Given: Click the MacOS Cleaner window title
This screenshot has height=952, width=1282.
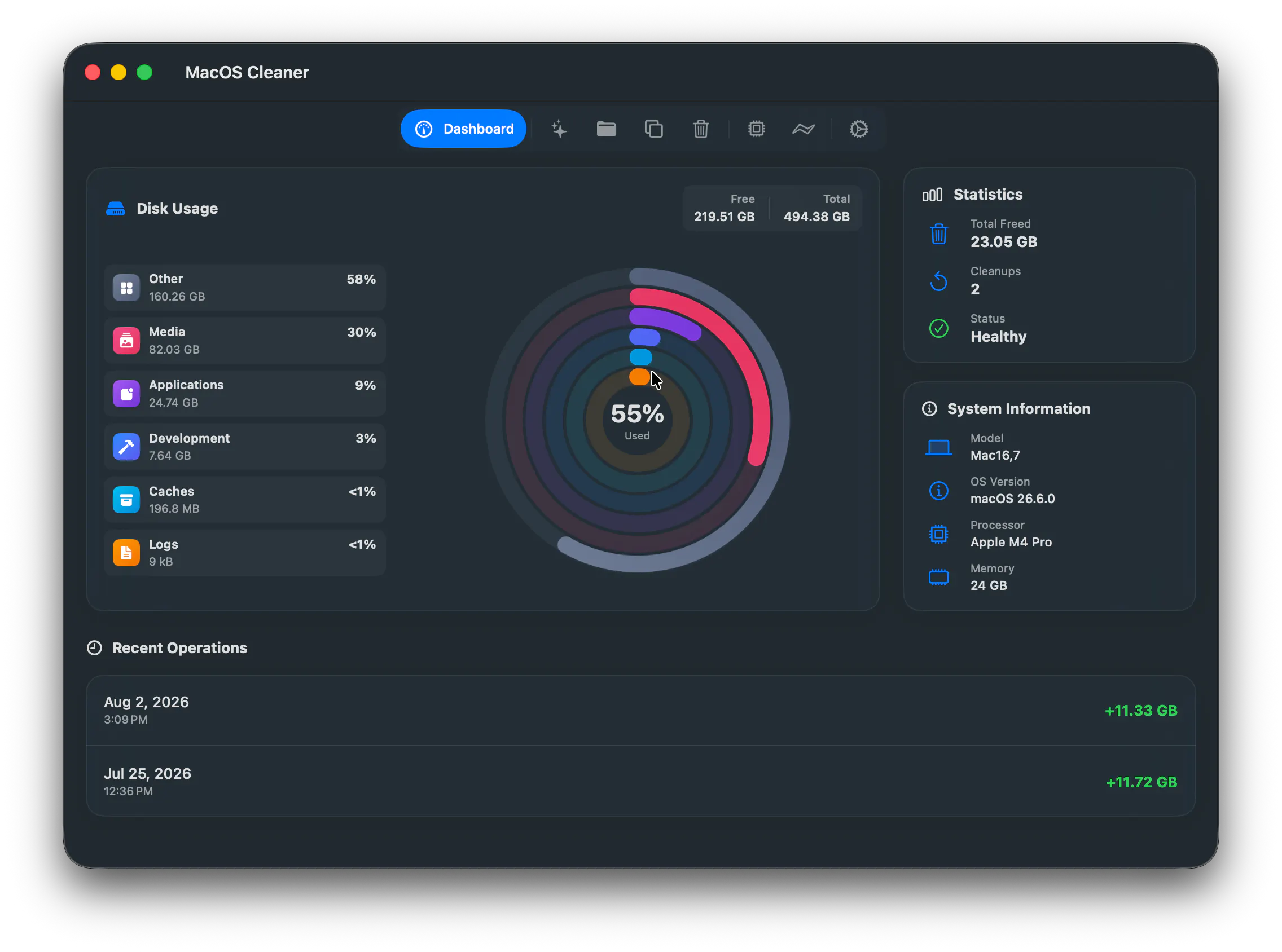Looking at the screenshot, I should [247, 72].
